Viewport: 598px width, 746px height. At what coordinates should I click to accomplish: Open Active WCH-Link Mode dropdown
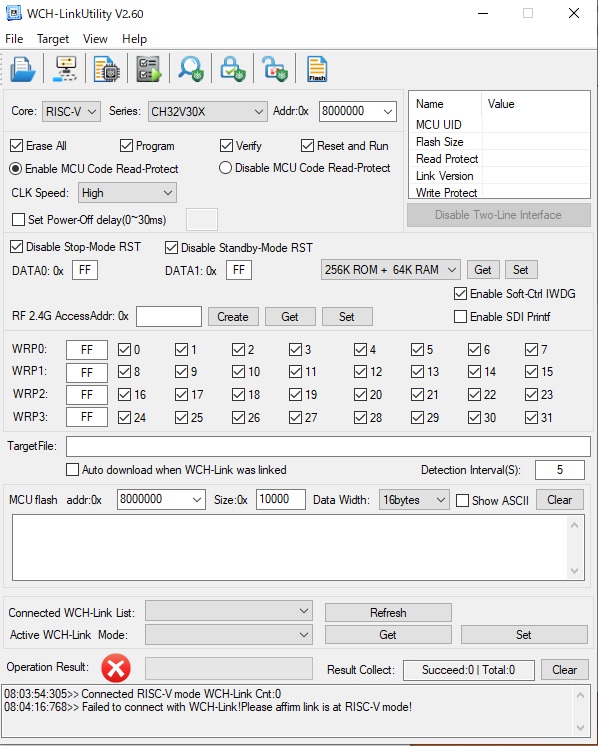pos(229,635)
